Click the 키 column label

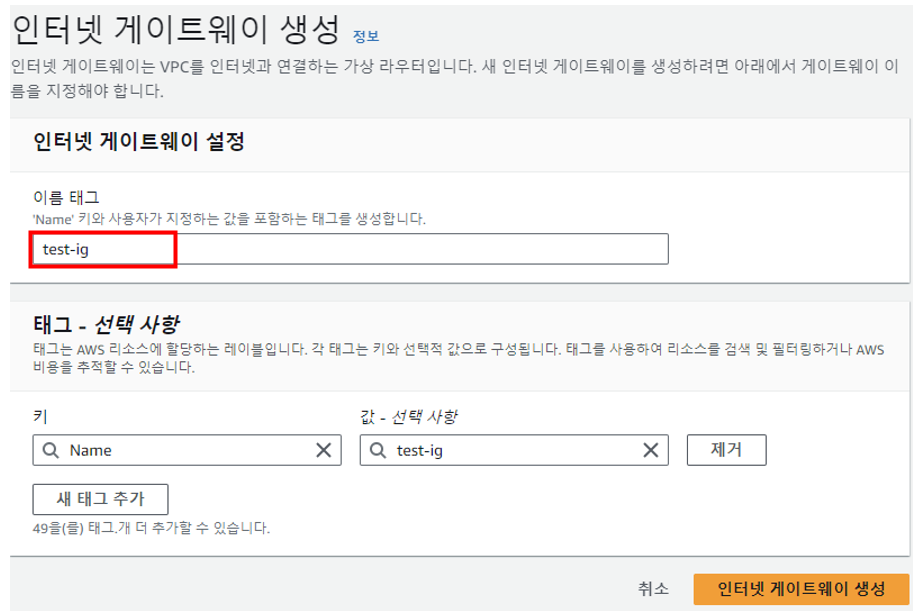pyautogui.click(x=40, y=417)
